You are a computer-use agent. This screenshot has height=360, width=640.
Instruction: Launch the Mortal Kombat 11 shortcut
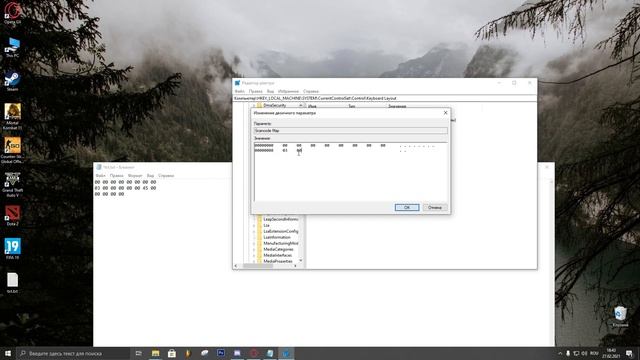pyautogui.click(x=13, y=116)
